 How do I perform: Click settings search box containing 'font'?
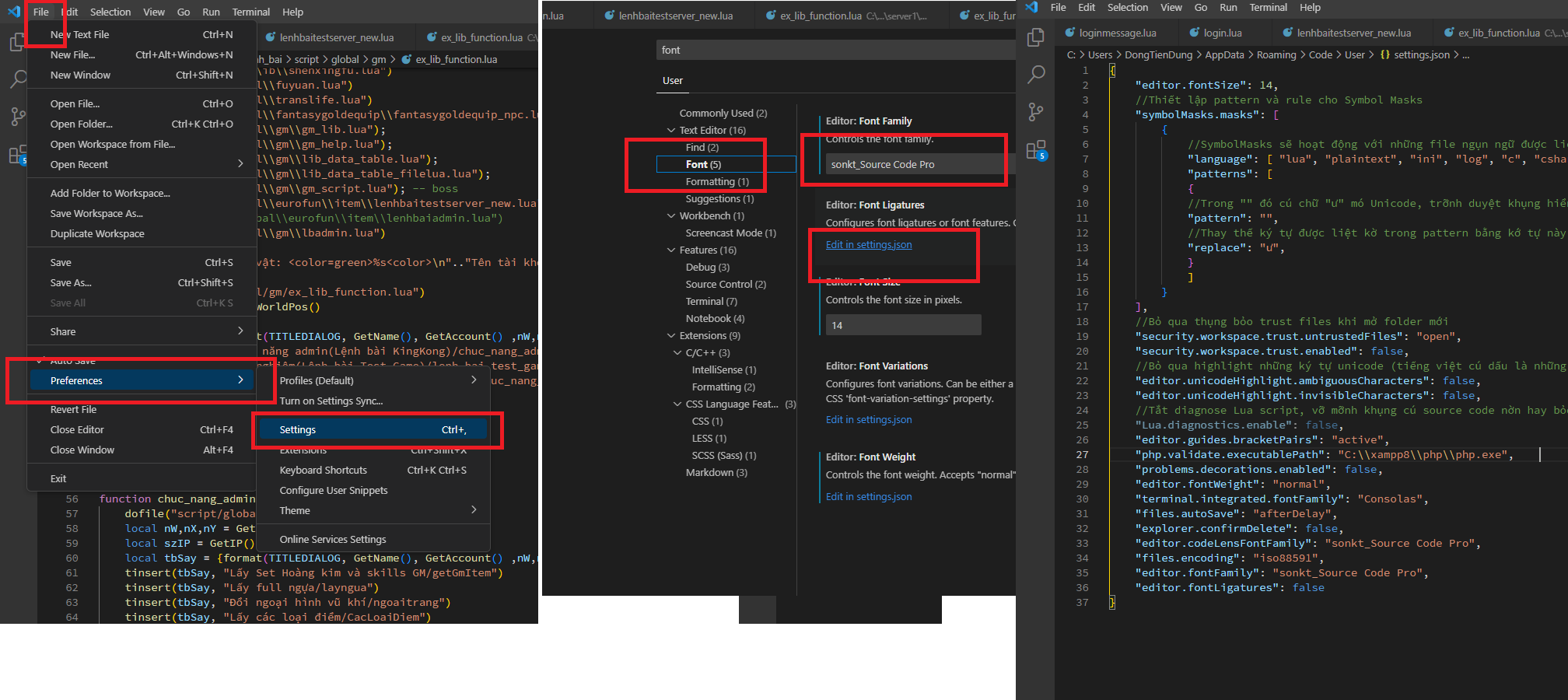[835, 50]
